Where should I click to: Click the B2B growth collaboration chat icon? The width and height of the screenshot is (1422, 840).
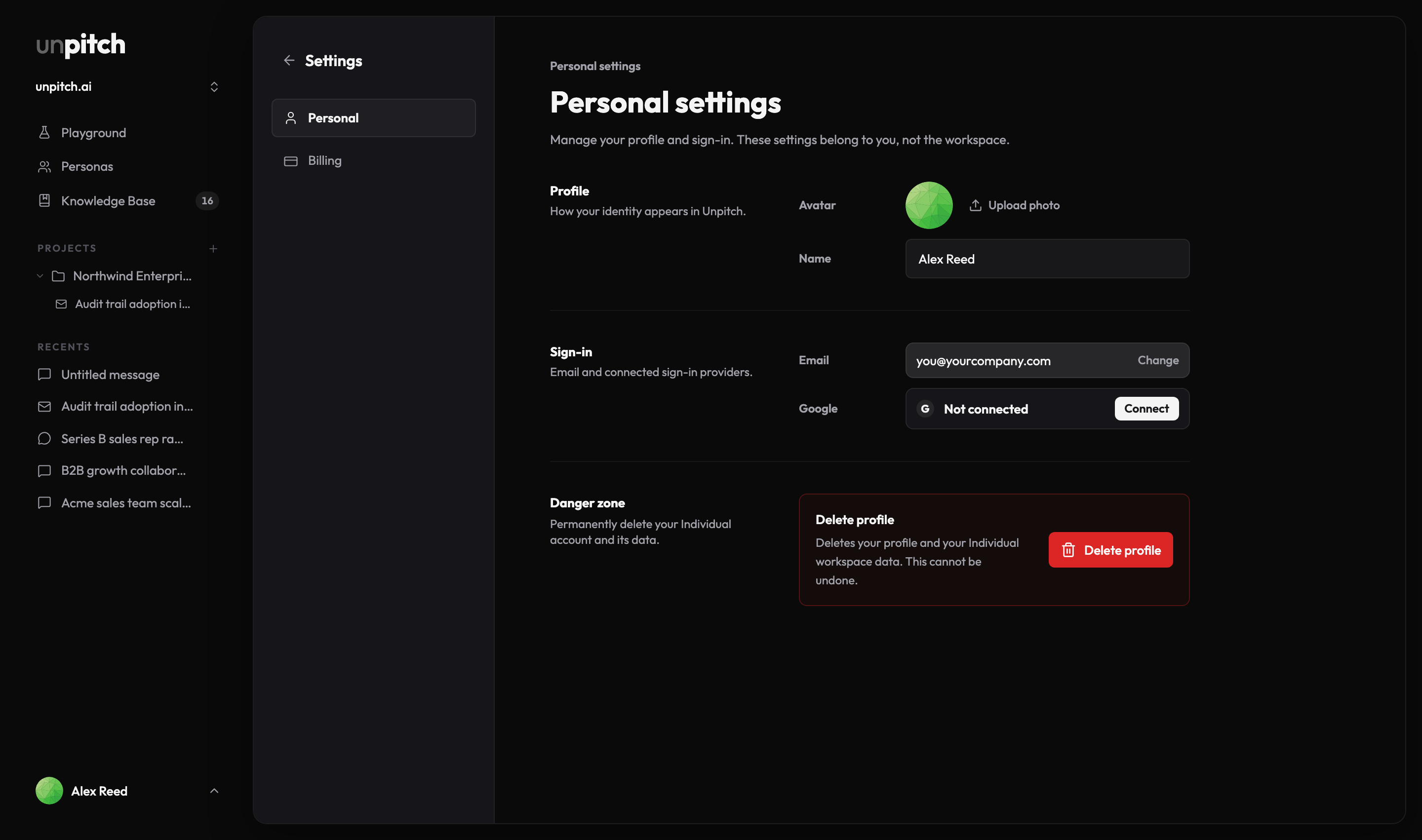coord(44,471)
